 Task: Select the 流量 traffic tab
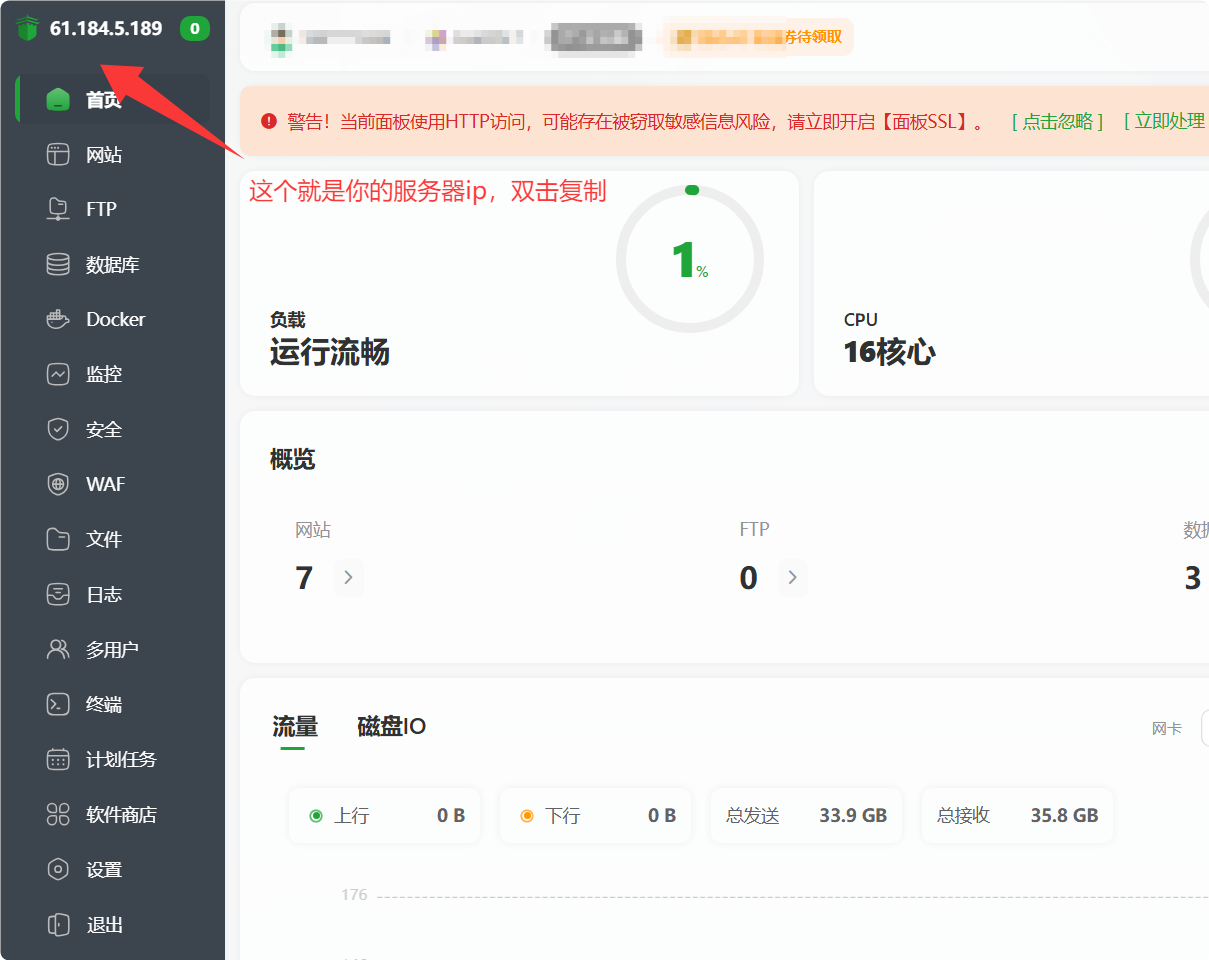293,727
